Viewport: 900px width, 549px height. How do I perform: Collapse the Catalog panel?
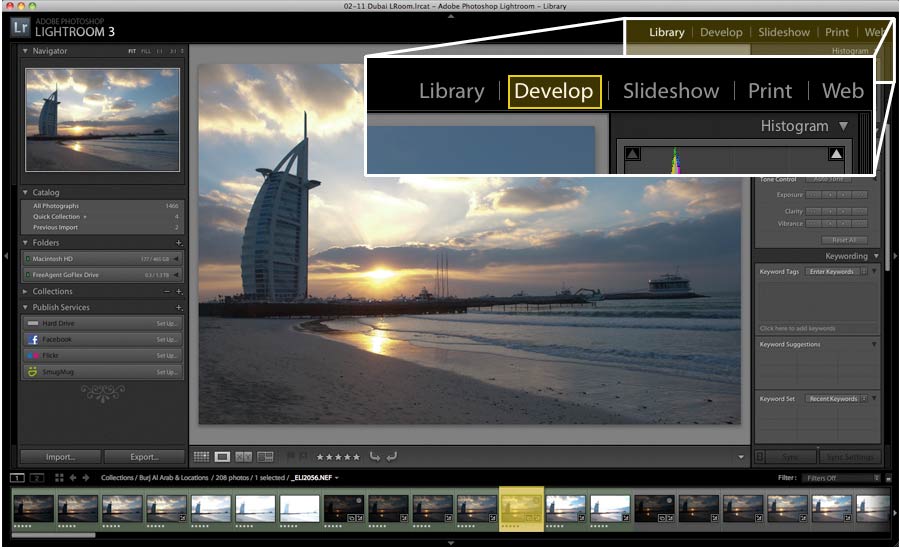coord(25,192)
